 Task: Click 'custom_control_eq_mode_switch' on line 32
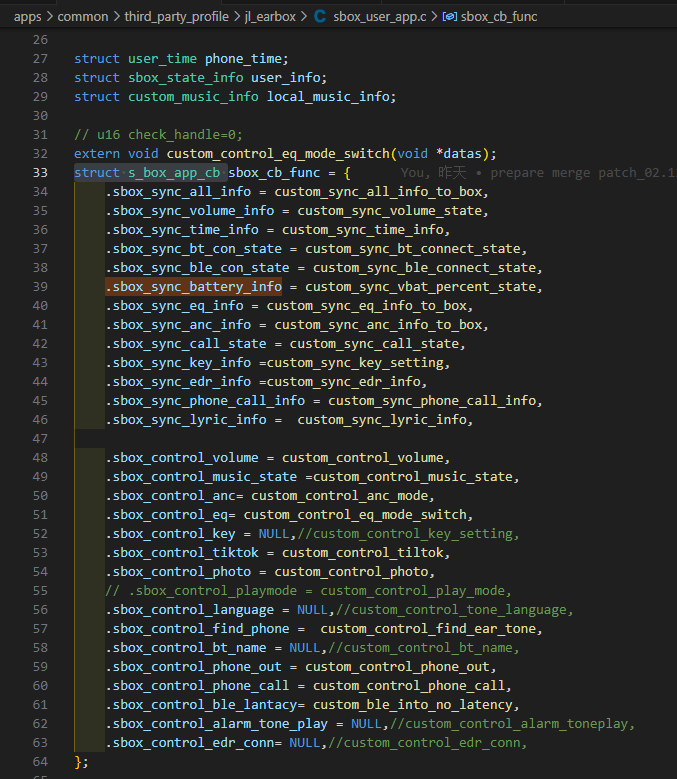click(278, 154)
